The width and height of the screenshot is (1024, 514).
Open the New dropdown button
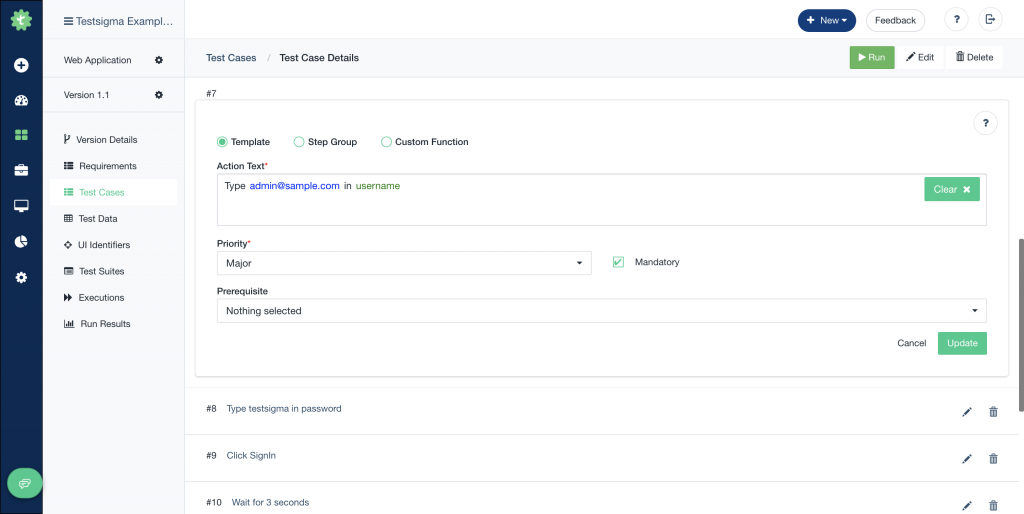(827, 20)
